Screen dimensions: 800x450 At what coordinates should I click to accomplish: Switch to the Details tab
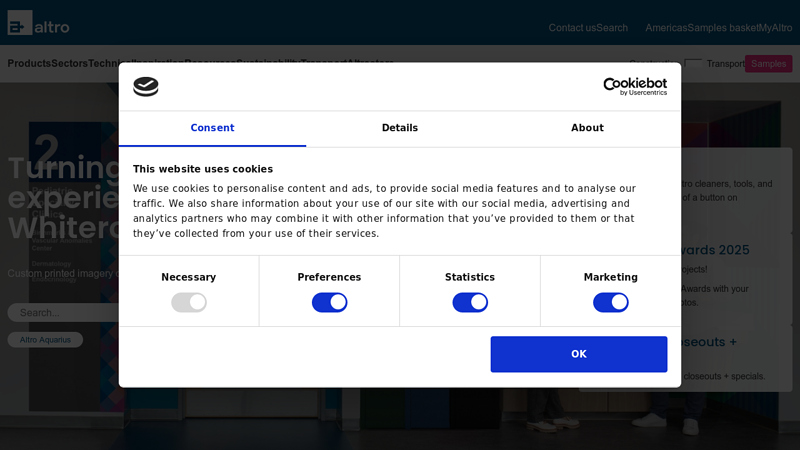click(400, 128)
